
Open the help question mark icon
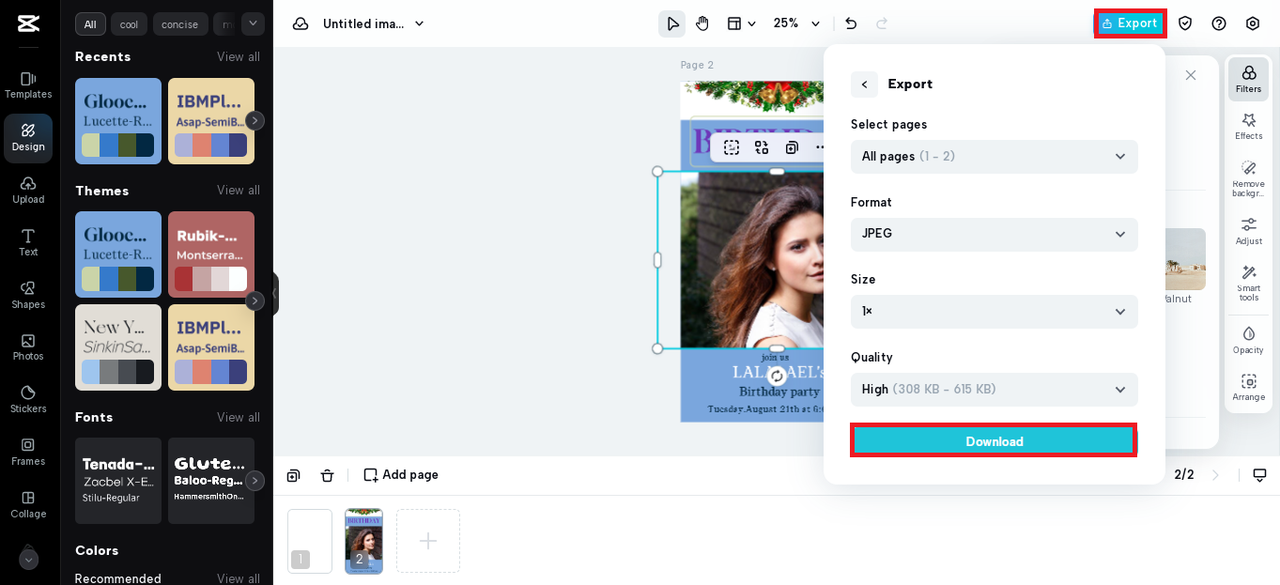1219,24
